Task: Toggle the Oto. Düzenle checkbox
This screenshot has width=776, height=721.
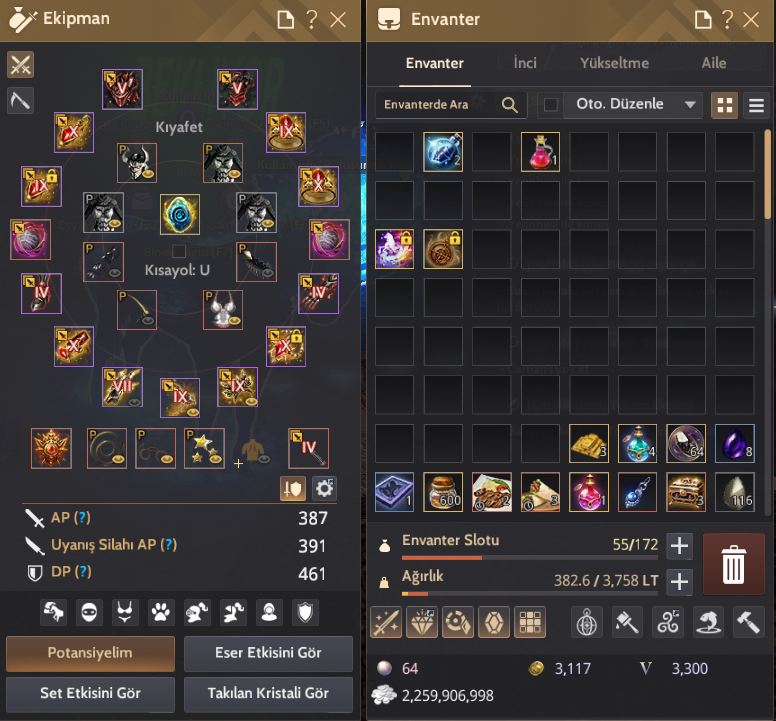Action: [551, 104]
